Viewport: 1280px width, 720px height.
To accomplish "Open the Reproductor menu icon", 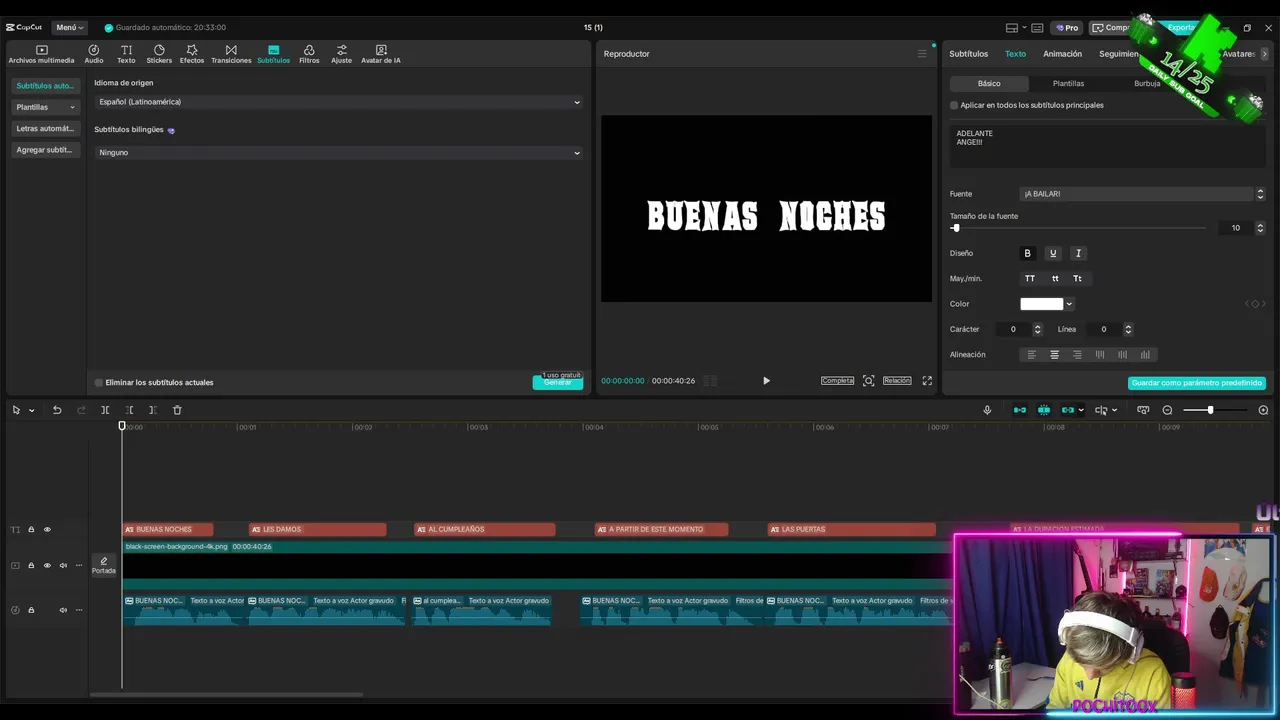I will [922, 54].
